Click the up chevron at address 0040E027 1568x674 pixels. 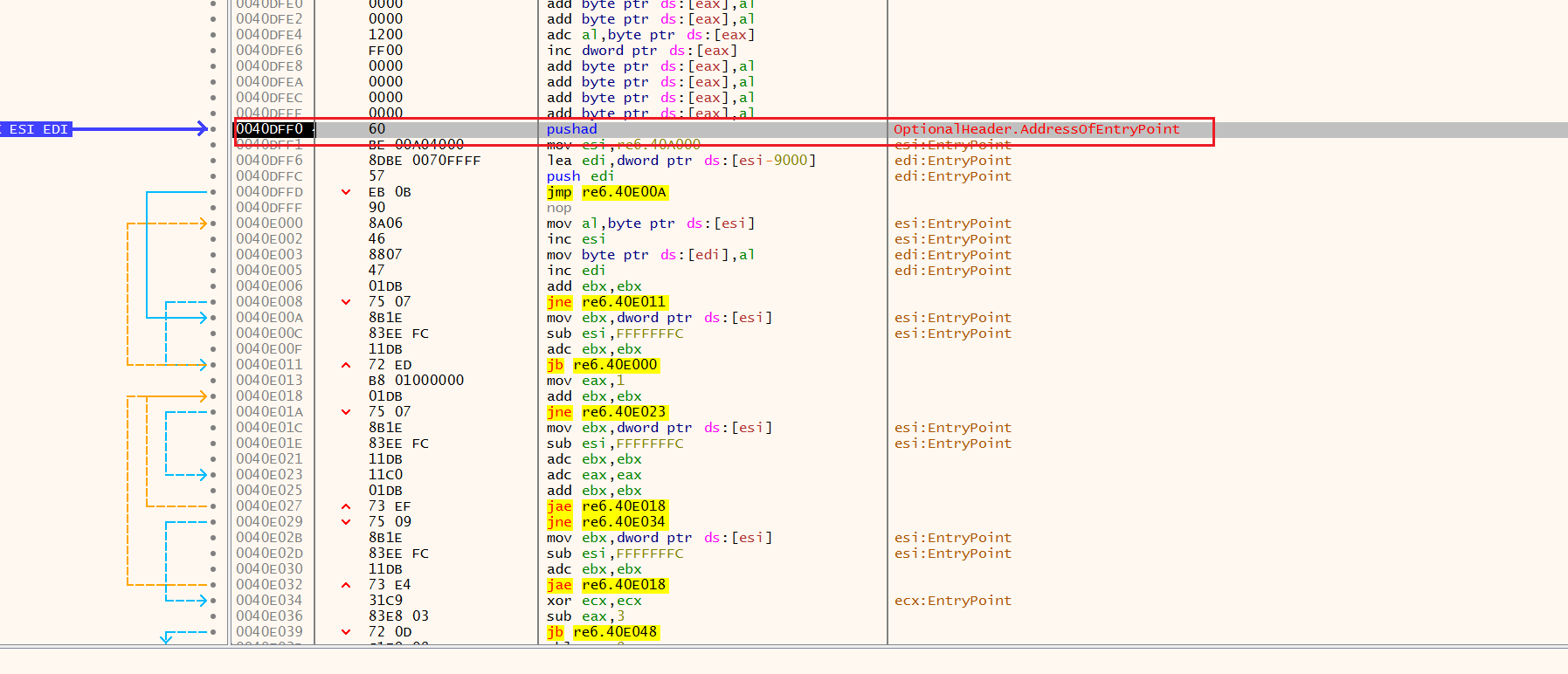[x=346, y=506]
